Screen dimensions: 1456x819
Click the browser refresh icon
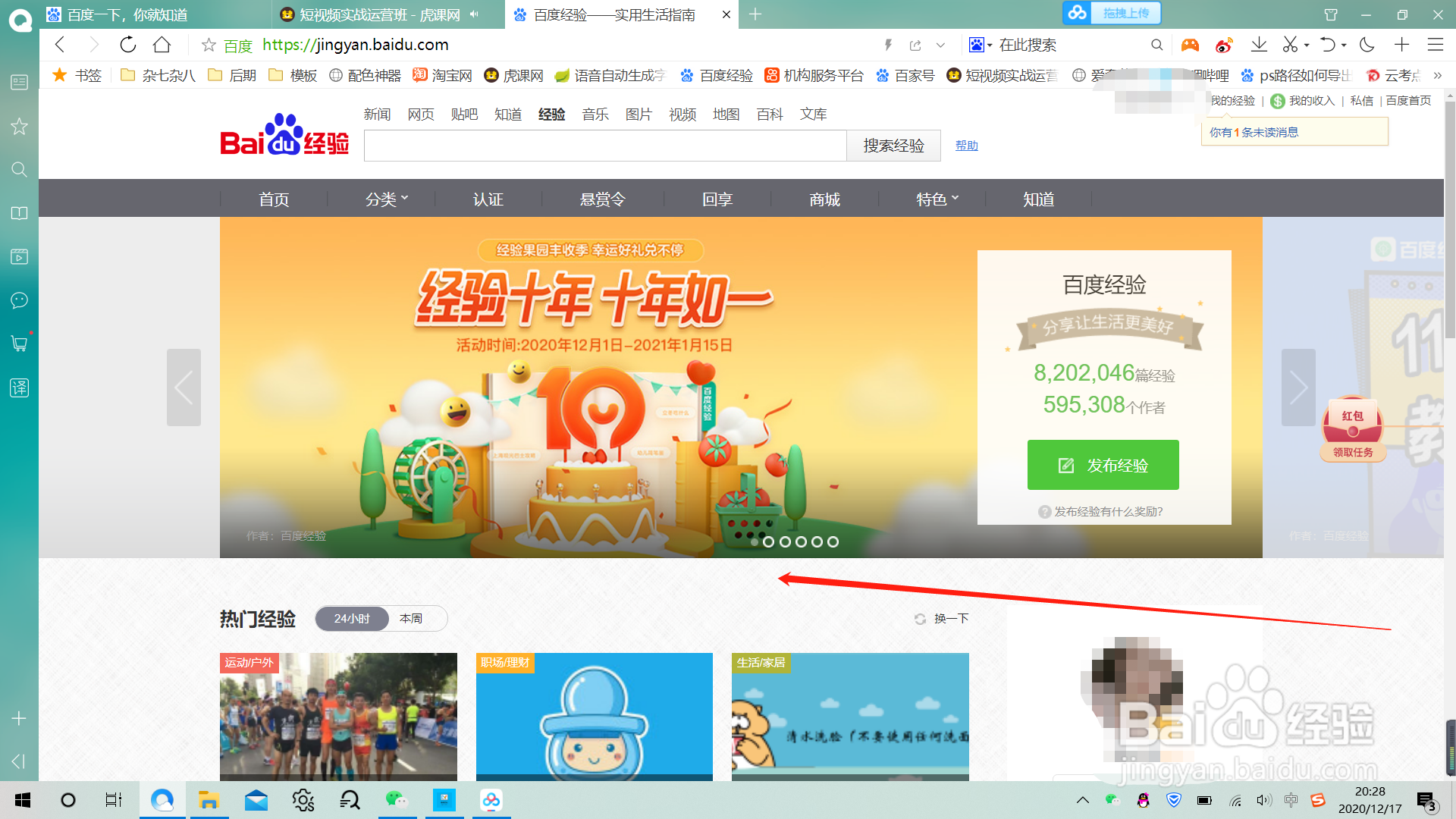pos(128,45)
